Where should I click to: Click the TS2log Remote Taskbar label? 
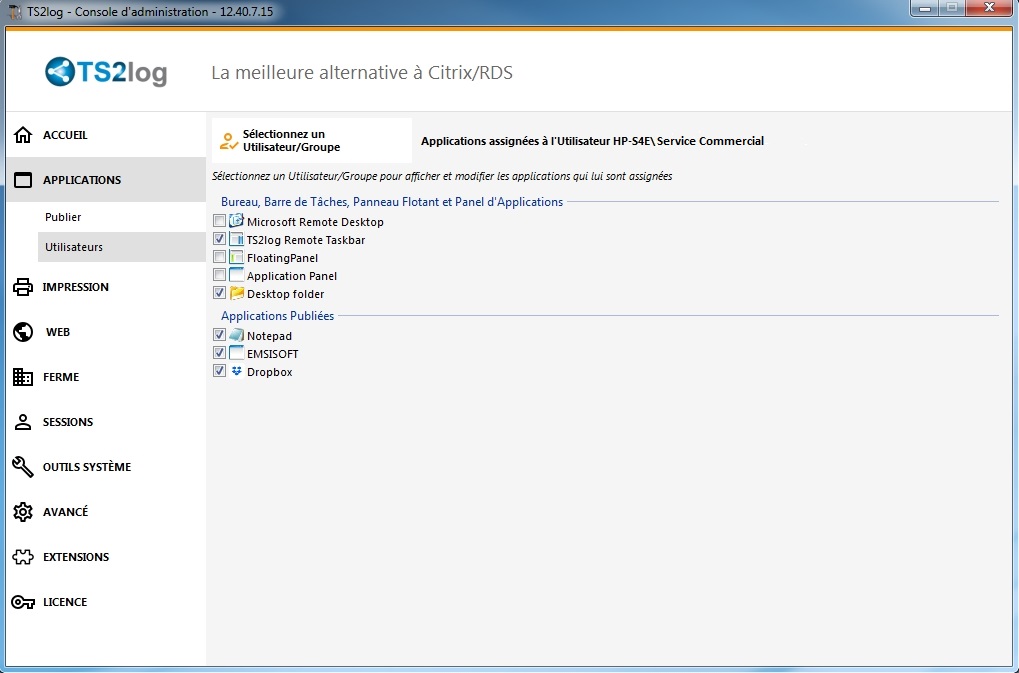(x=305, y=240)
